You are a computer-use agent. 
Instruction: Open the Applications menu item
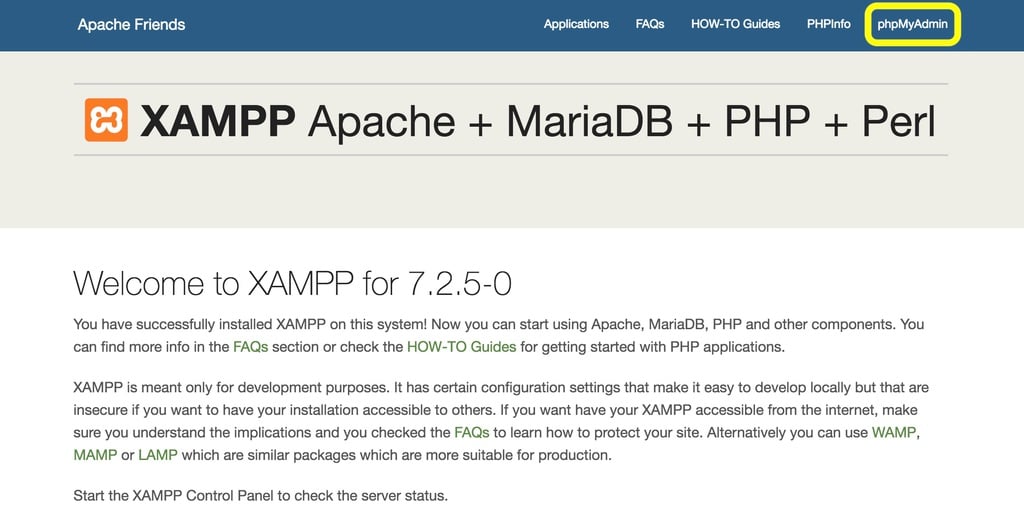tap(576, 24)
